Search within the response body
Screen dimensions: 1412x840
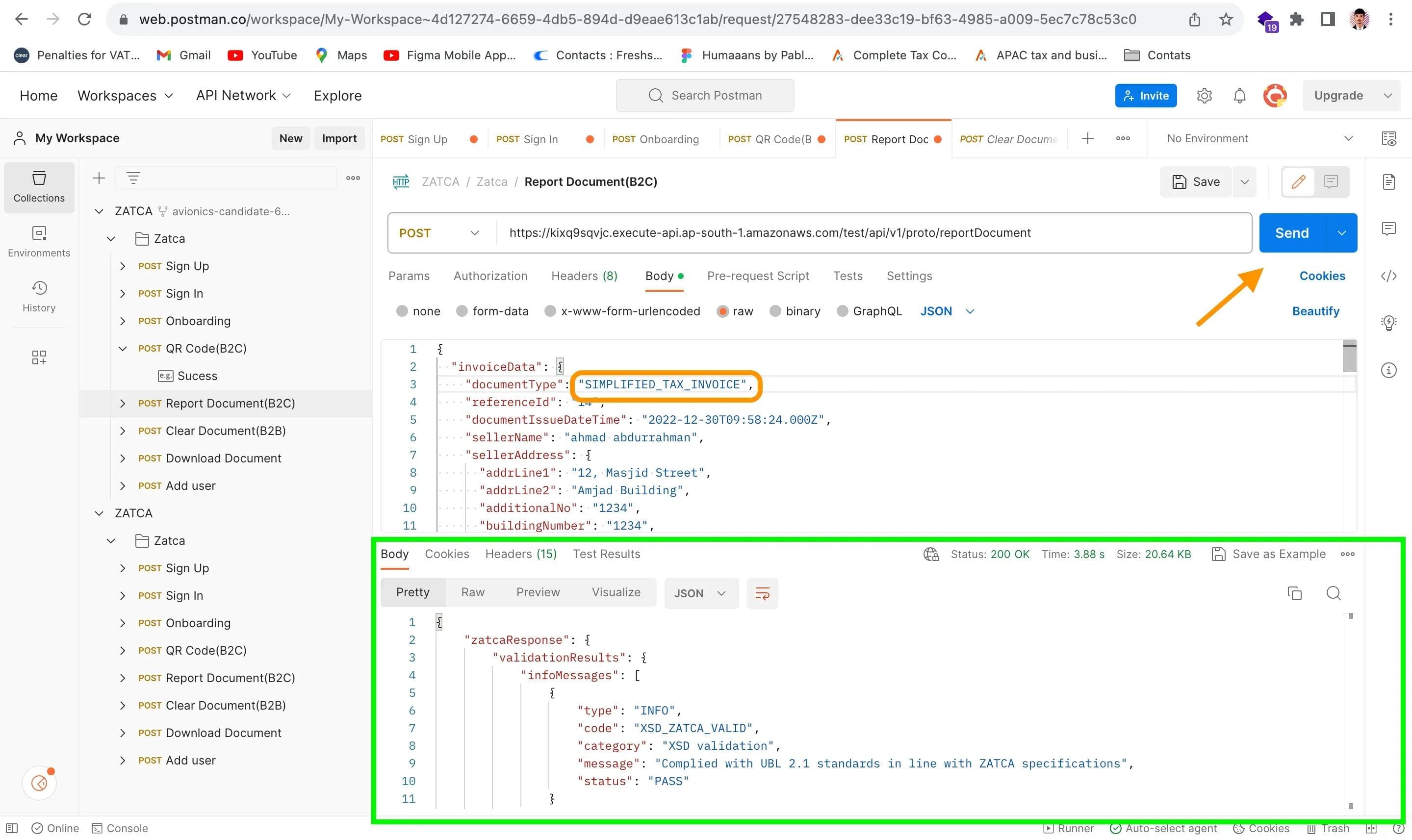point(1334,593)
